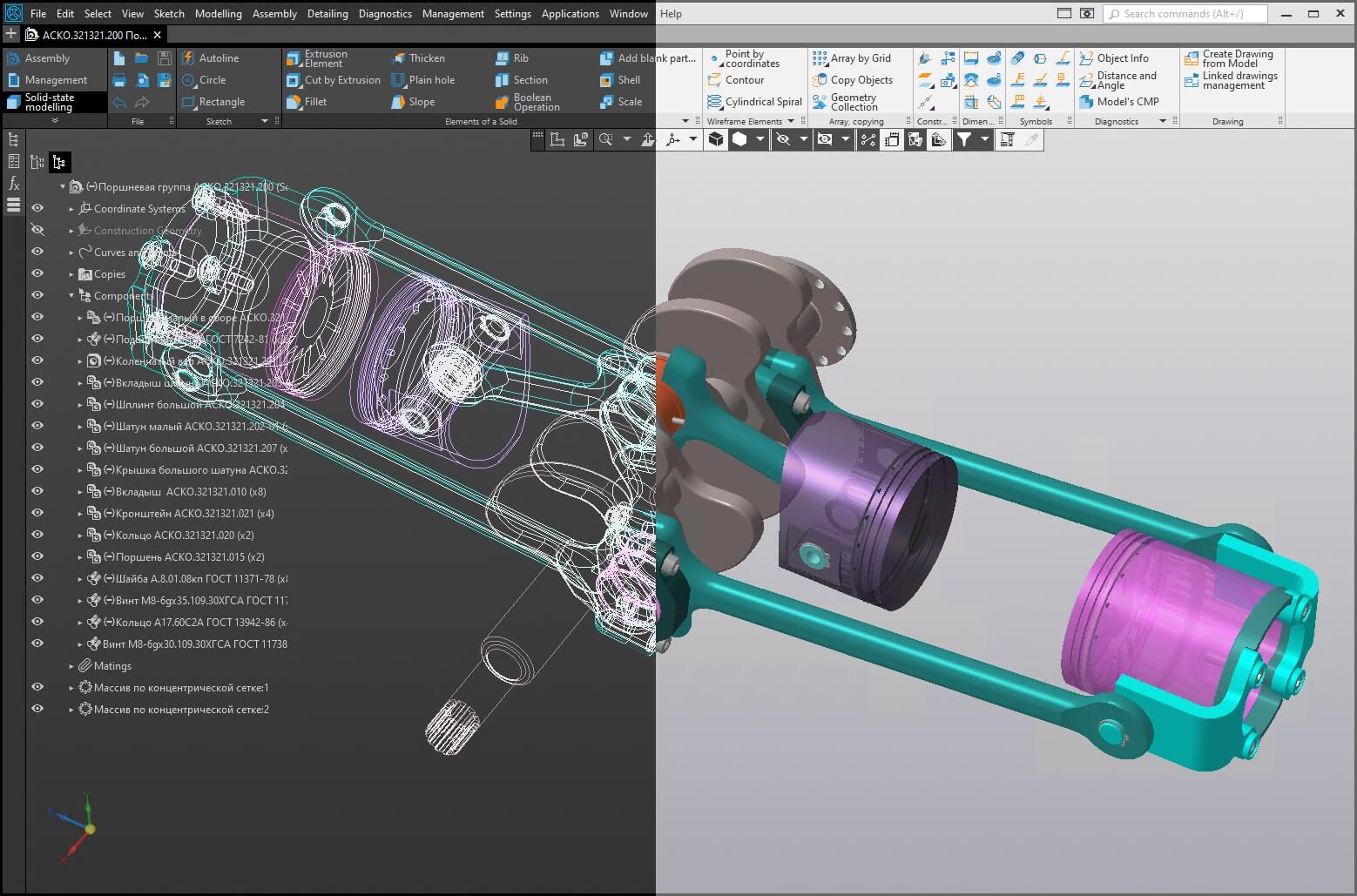Expand Кольцо АСКО.321321.020 component
The height and width of the screenshot is (896, 1357).
coord(80,536)
